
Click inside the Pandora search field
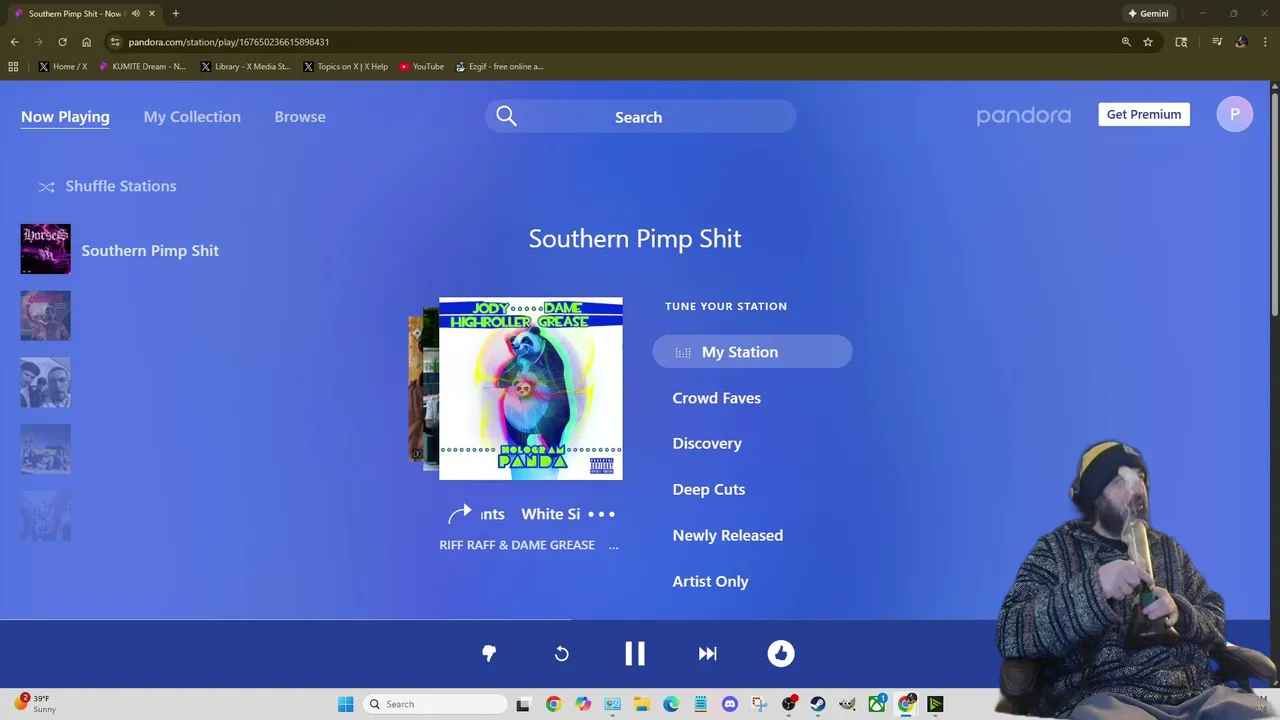(639, 117)
